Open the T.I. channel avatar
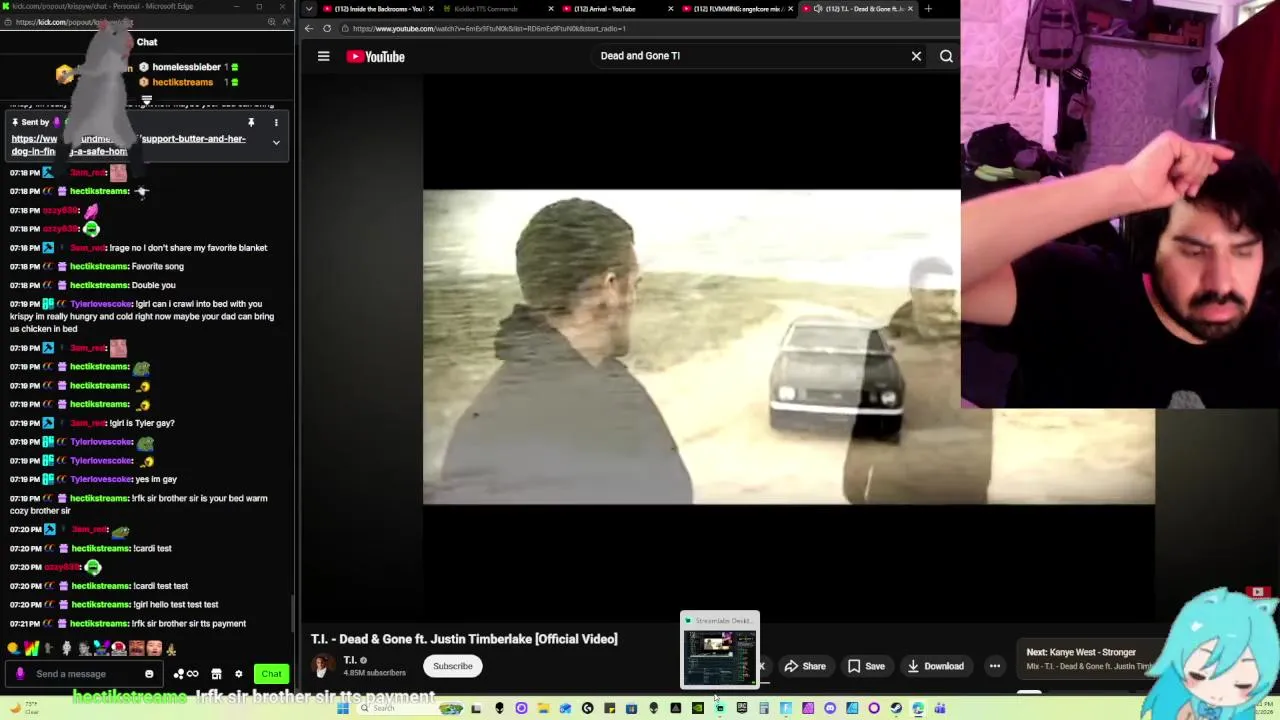This screenshot has height=720, width=1280. click(x=322, y=666)
